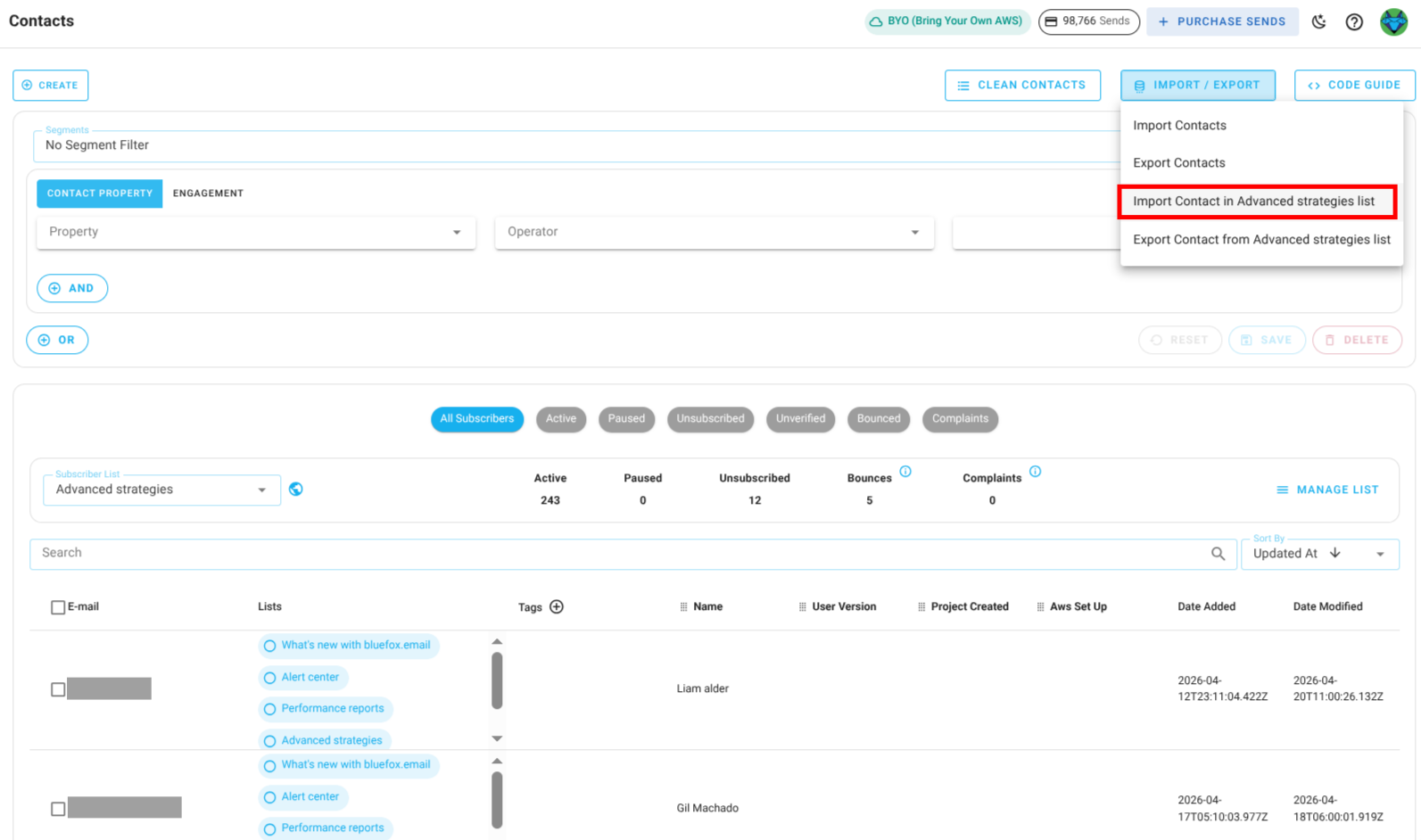Check the Liam alder row checkbox
Screen dimensions: 1421x840
point(58,689)
